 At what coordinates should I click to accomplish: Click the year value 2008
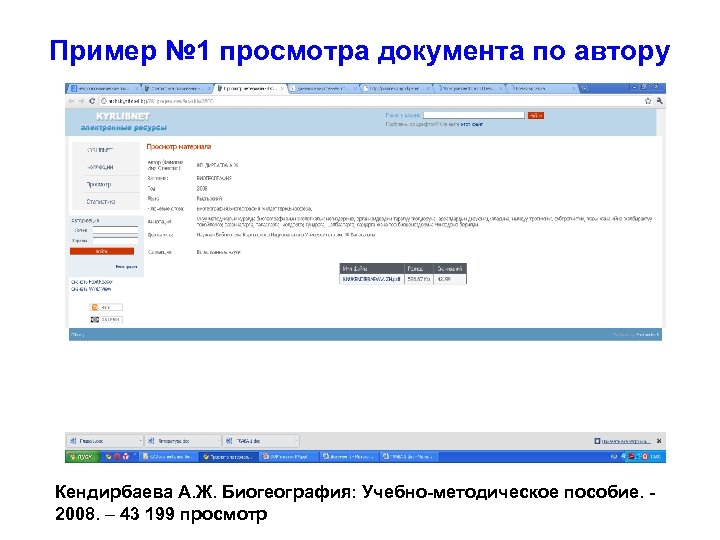[x=202, y=188]
